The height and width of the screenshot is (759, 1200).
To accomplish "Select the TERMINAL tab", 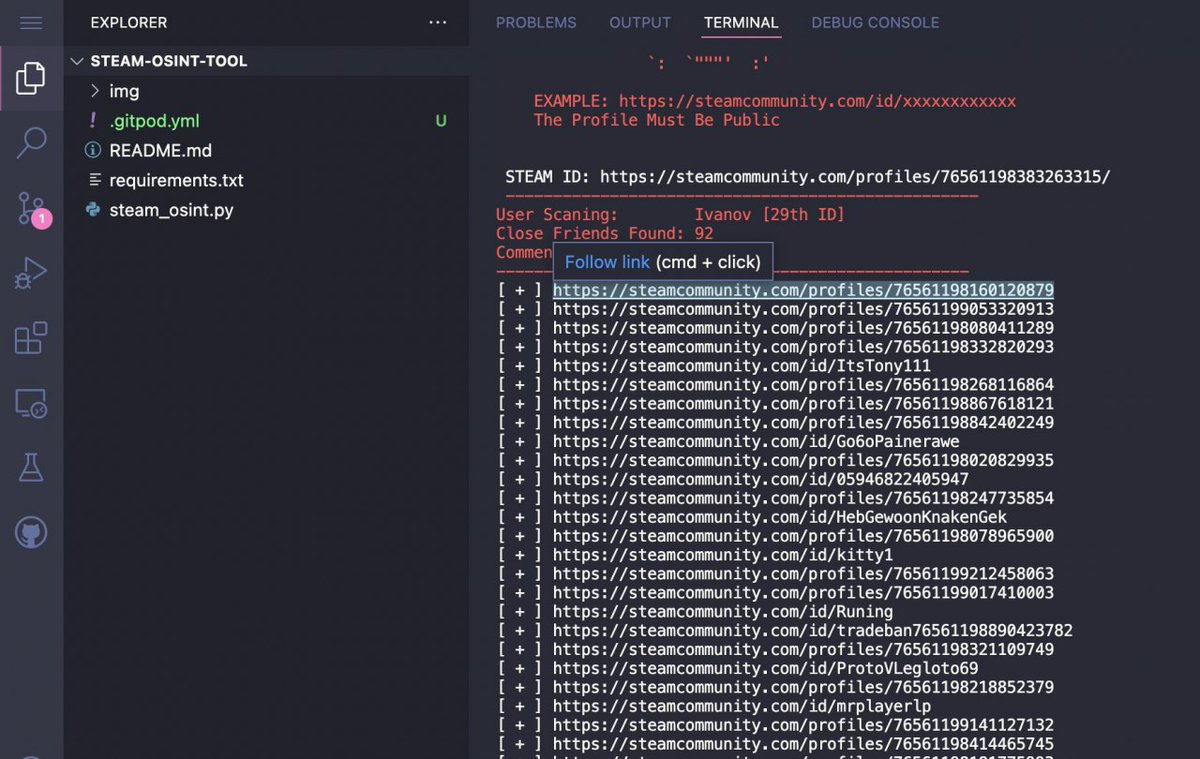I will (x=741, y=22).
